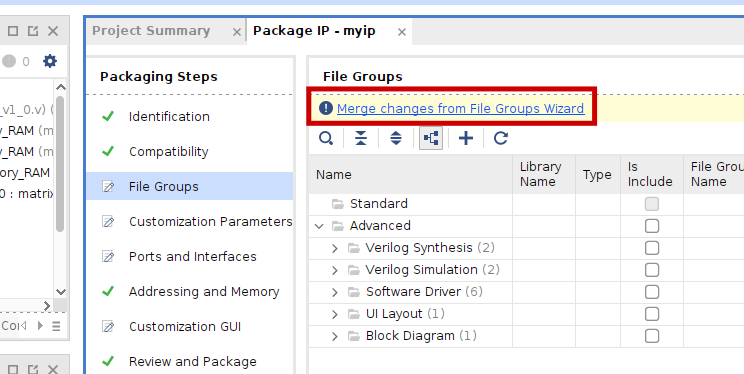Click the settings gear icon in left panel
This screenshot has width=744, height=374.
pyautogui.click(x=50, y=61)
